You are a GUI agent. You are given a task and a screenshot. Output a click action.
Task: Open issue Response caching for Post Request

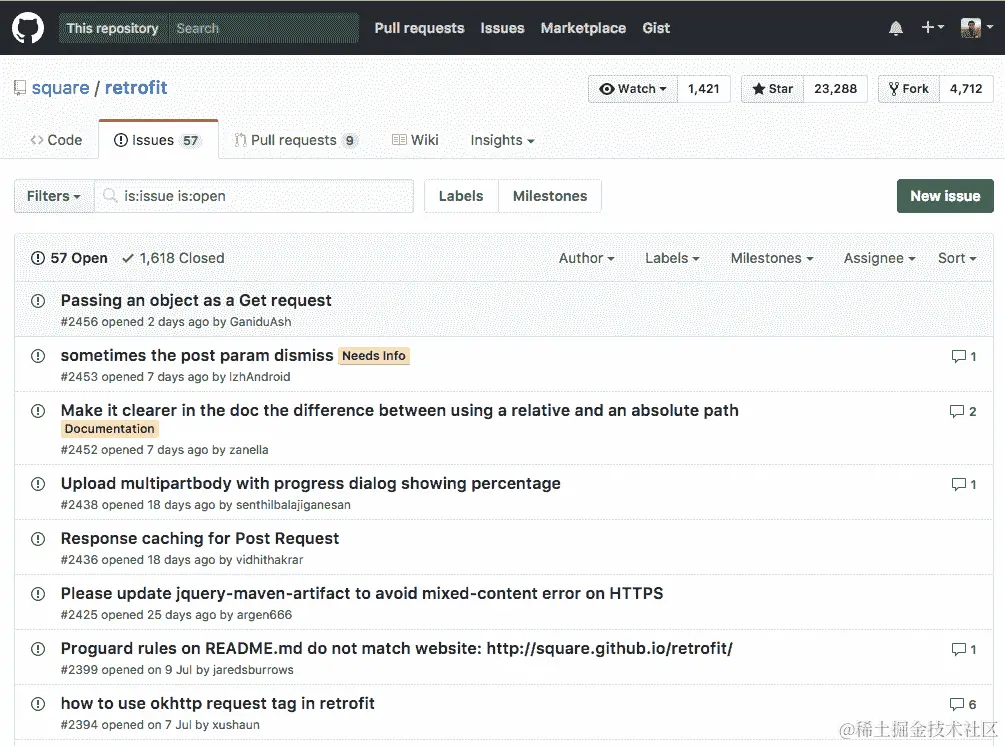(200, 539)
